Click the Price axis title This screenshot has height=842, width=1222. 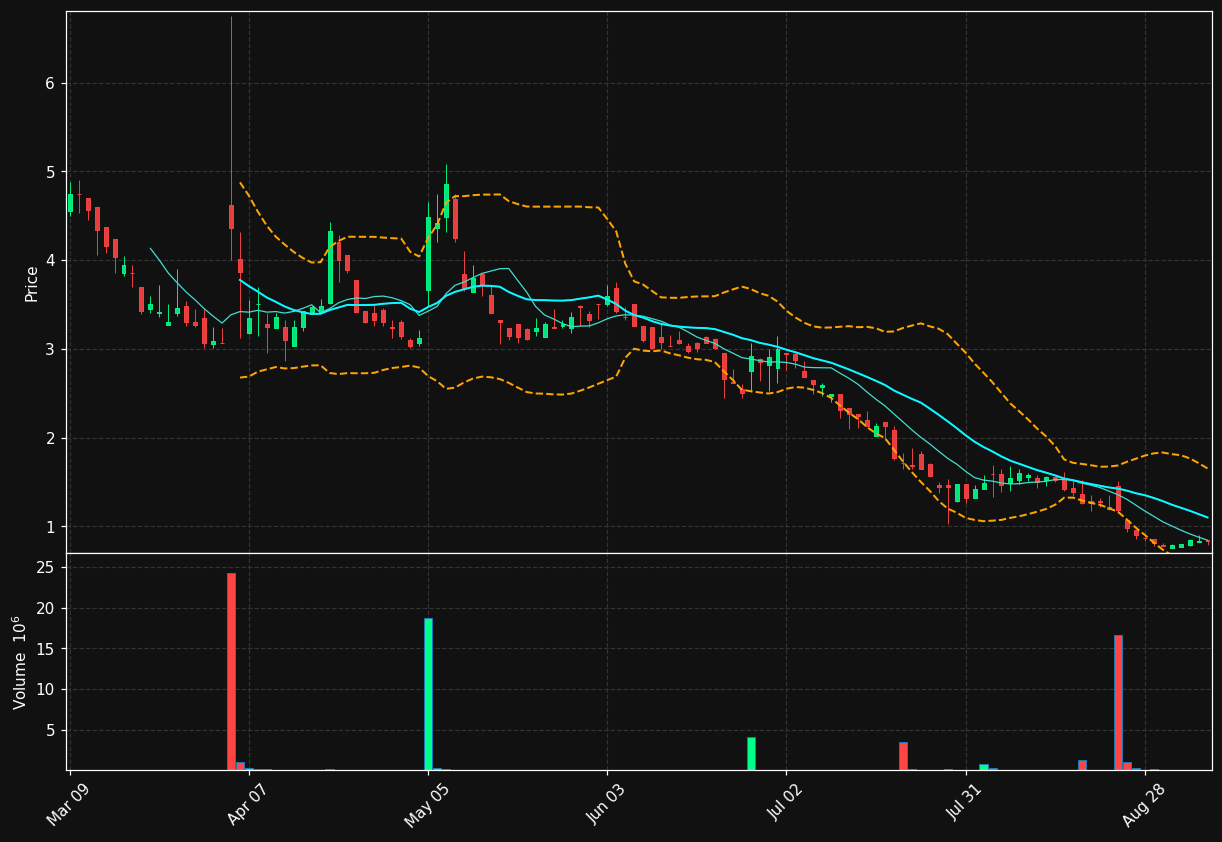tap(31, 283)
